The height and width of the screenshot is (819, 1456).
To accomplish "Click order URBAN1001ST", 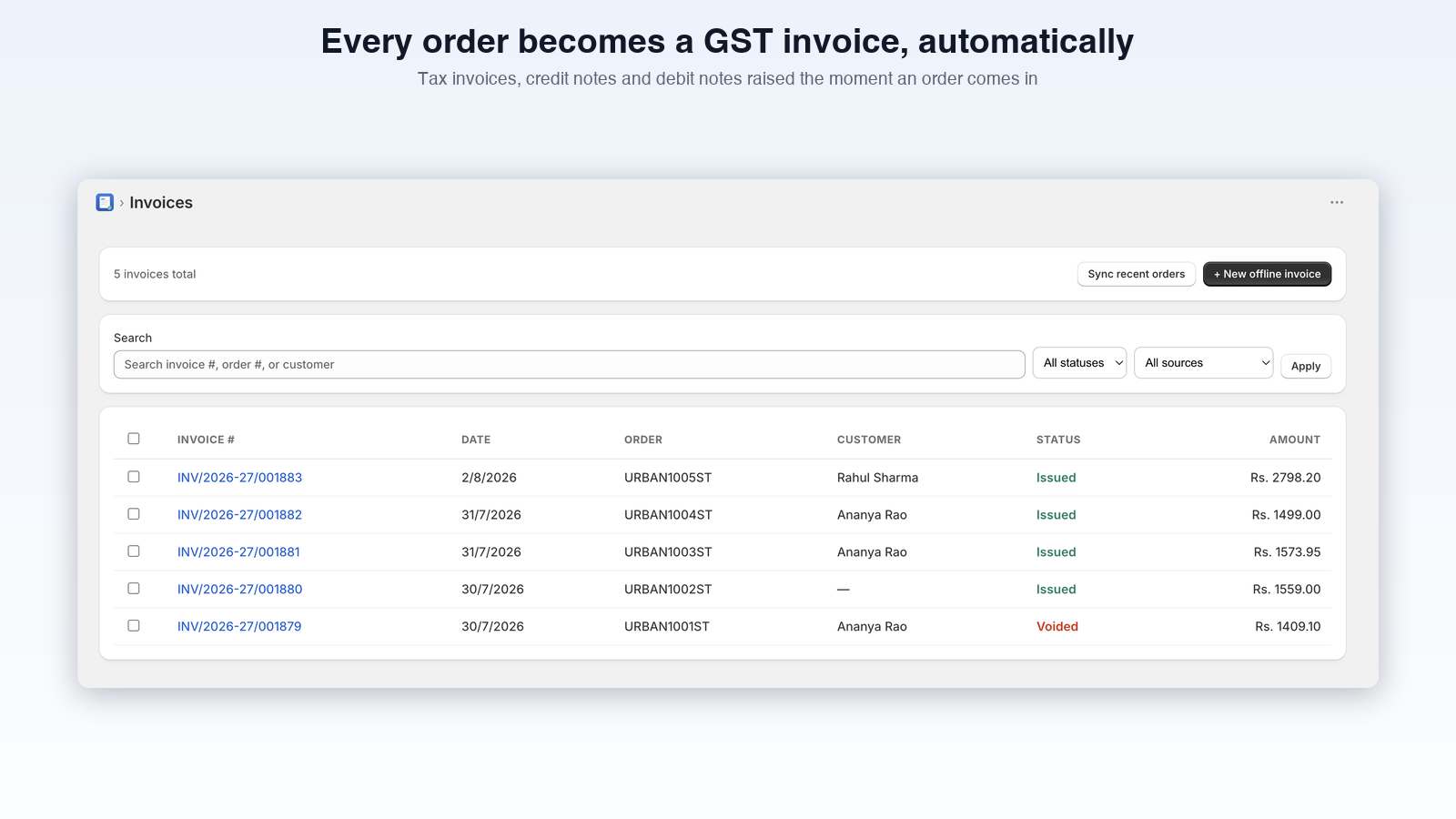I will [x=667, y=627].
